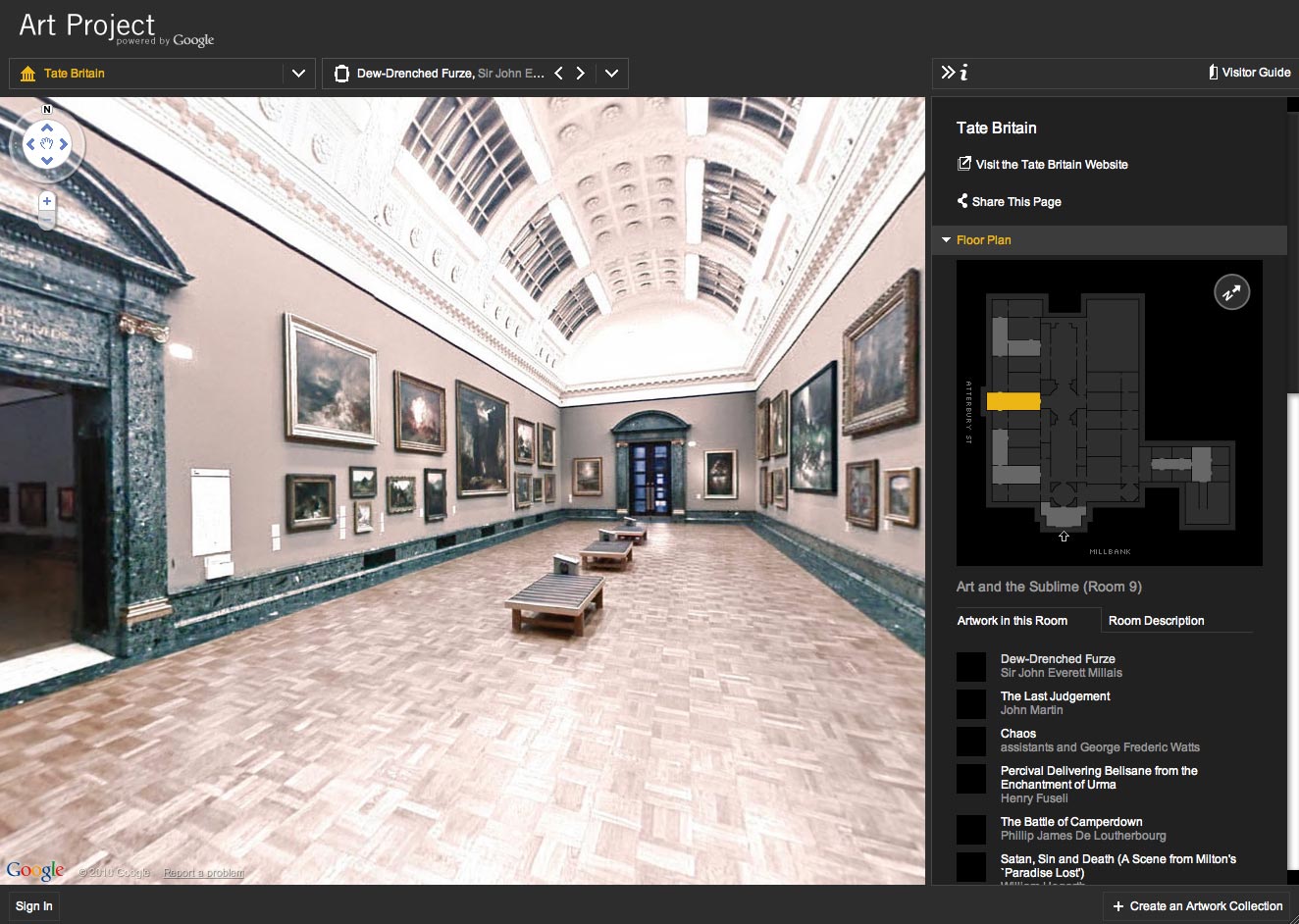Click the Sign In button
Viewport: 1299px width, 924px height.
34,906
